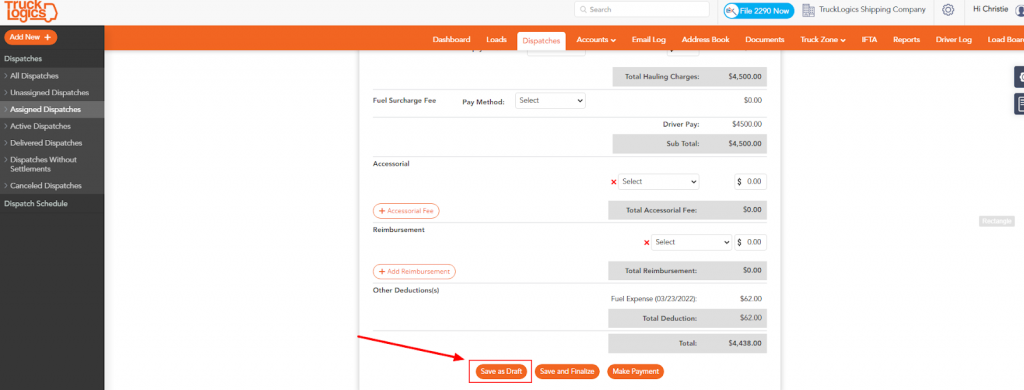
Task: Remove the Reimbursement row with red X
Action: (647, 242)
